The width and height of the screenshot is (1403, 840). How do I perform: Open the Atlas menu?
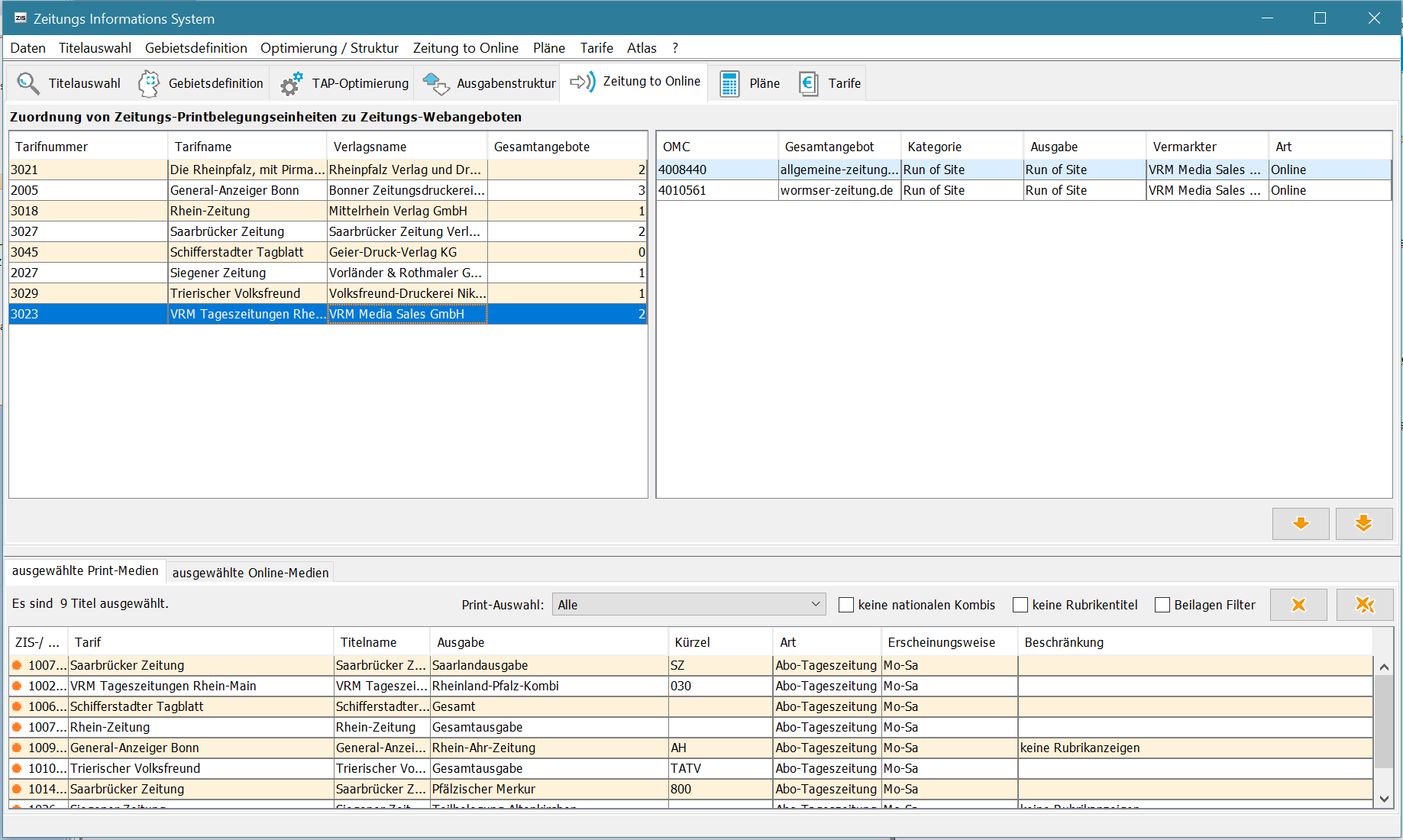coord(642,48)
